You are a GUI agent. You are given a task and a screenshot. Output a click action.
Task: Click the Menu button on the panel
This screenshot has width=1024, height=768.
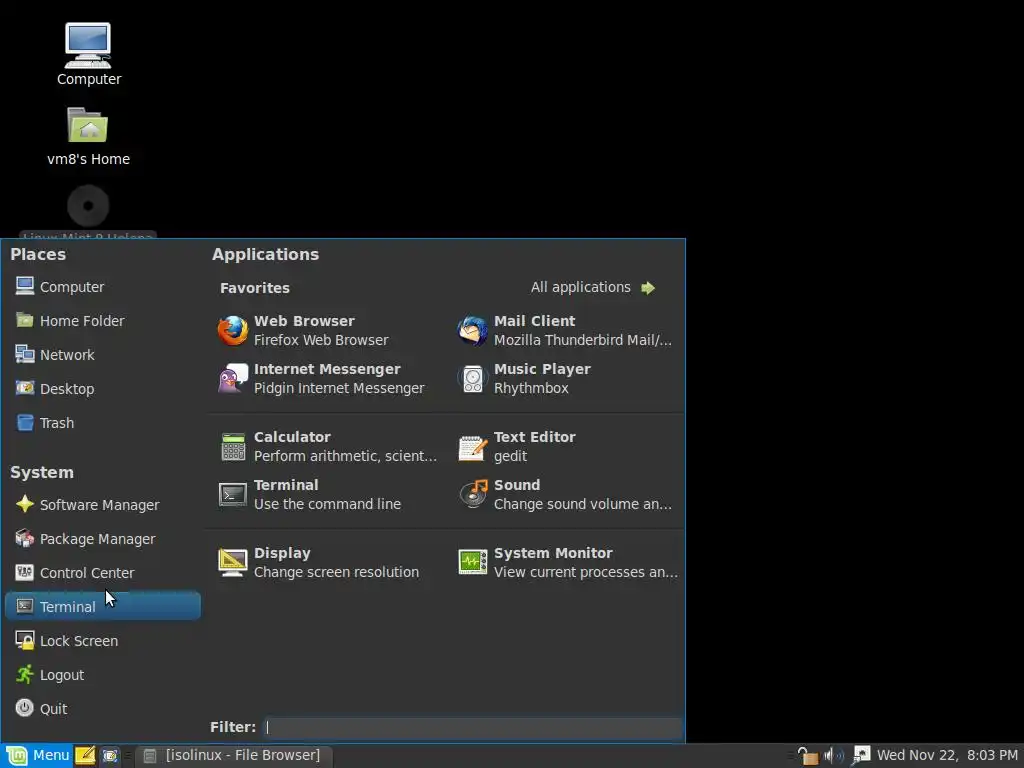click(37, 756)
